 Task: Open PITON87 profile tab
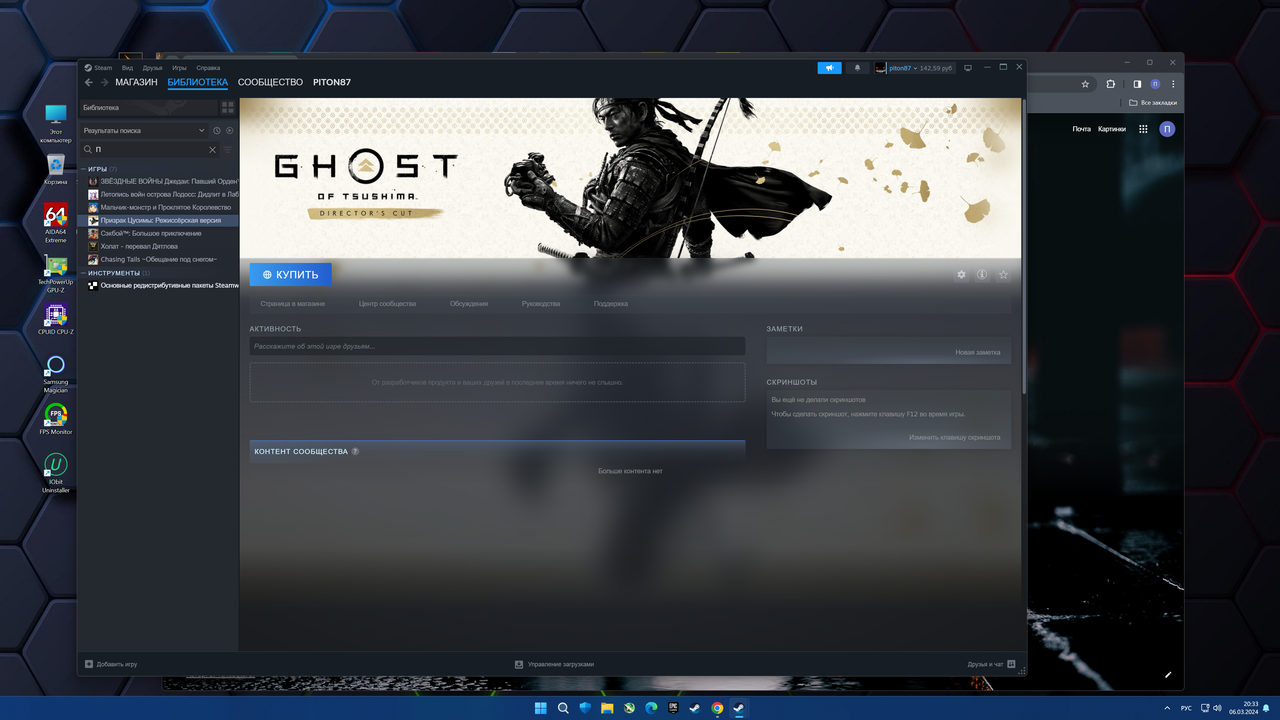[332, 82]
